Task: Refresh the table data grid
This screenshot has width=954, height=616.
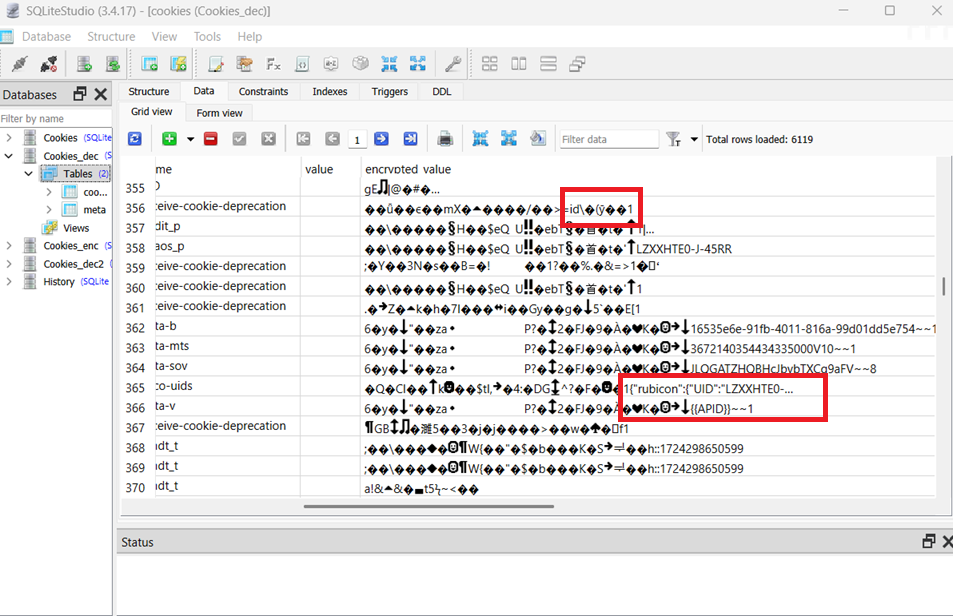Action: 134,139
